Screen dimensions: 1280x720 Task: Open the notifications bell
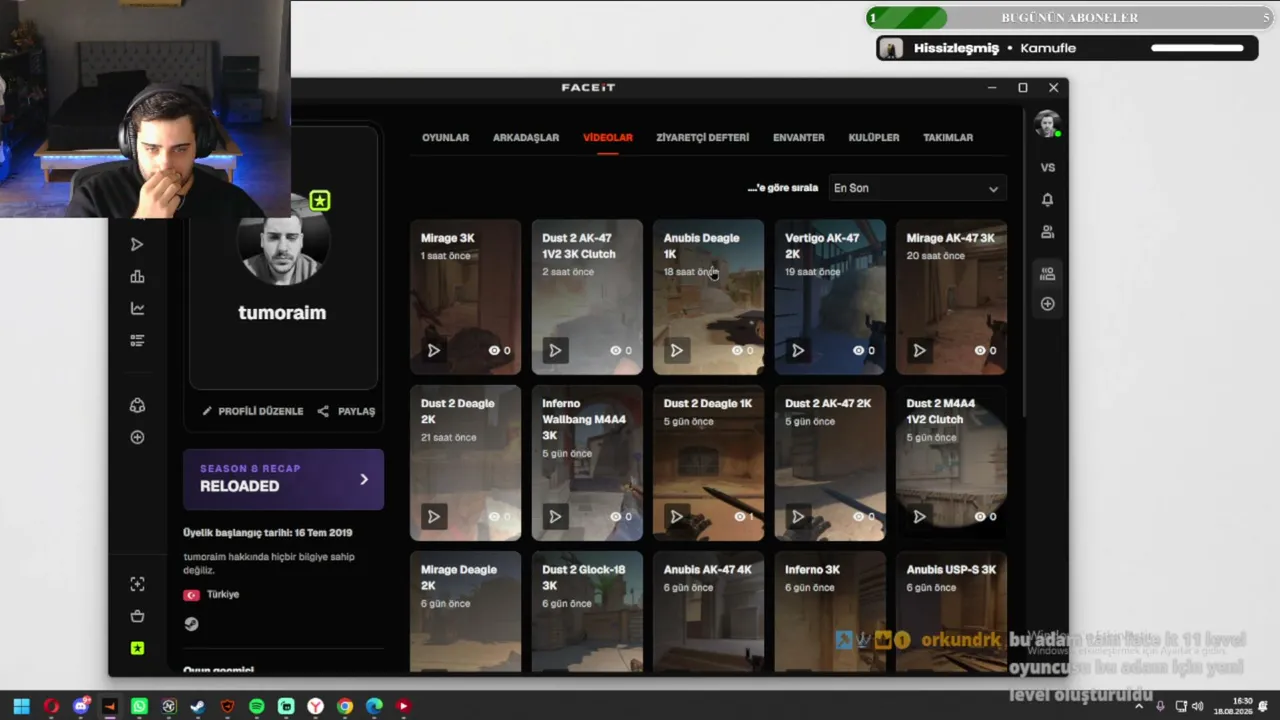tap(1047, 200)
